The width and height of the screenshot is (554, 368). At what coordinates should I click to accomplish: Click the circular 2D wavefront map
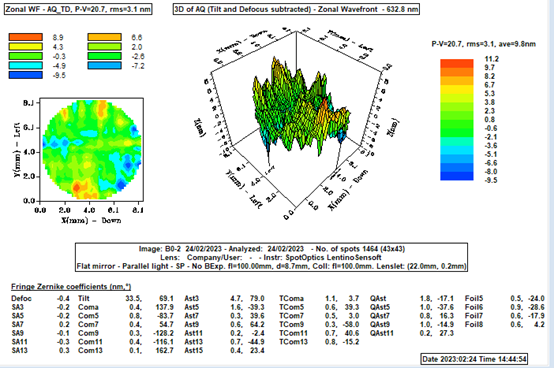click(x=92, y=150)
